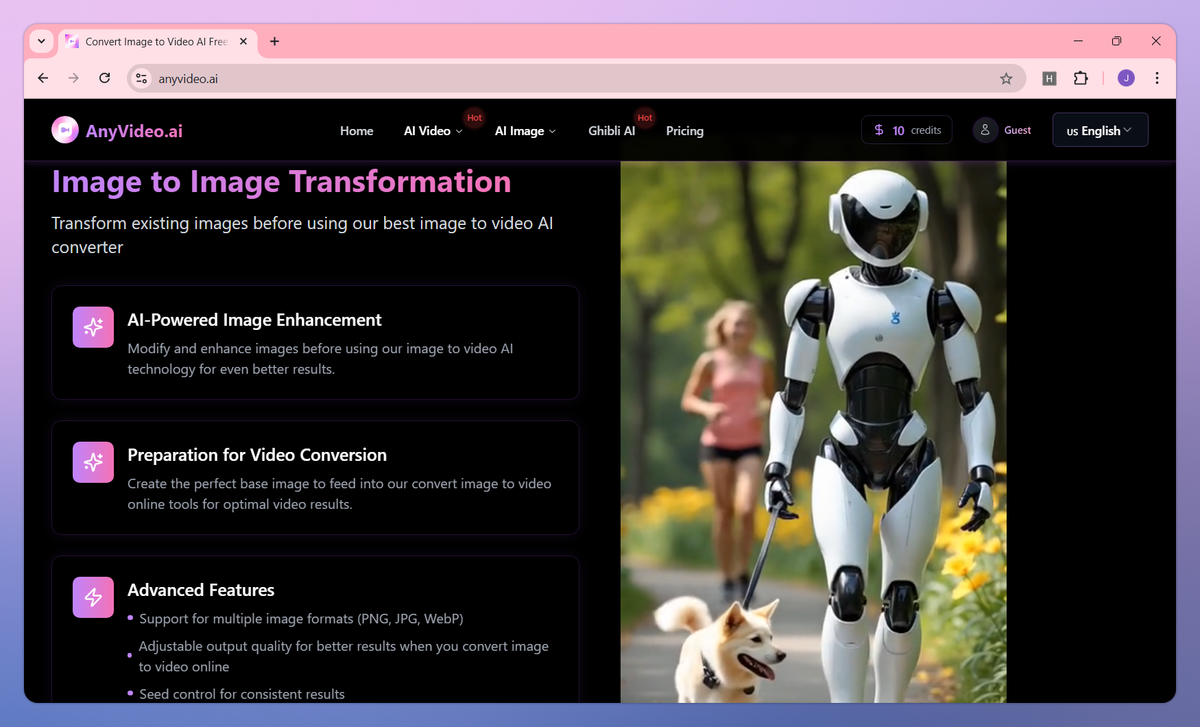This screenshot has height=727, width=1200.
Task: Click the lightning icon beside Advanced Features
Action: click(93, 597)
